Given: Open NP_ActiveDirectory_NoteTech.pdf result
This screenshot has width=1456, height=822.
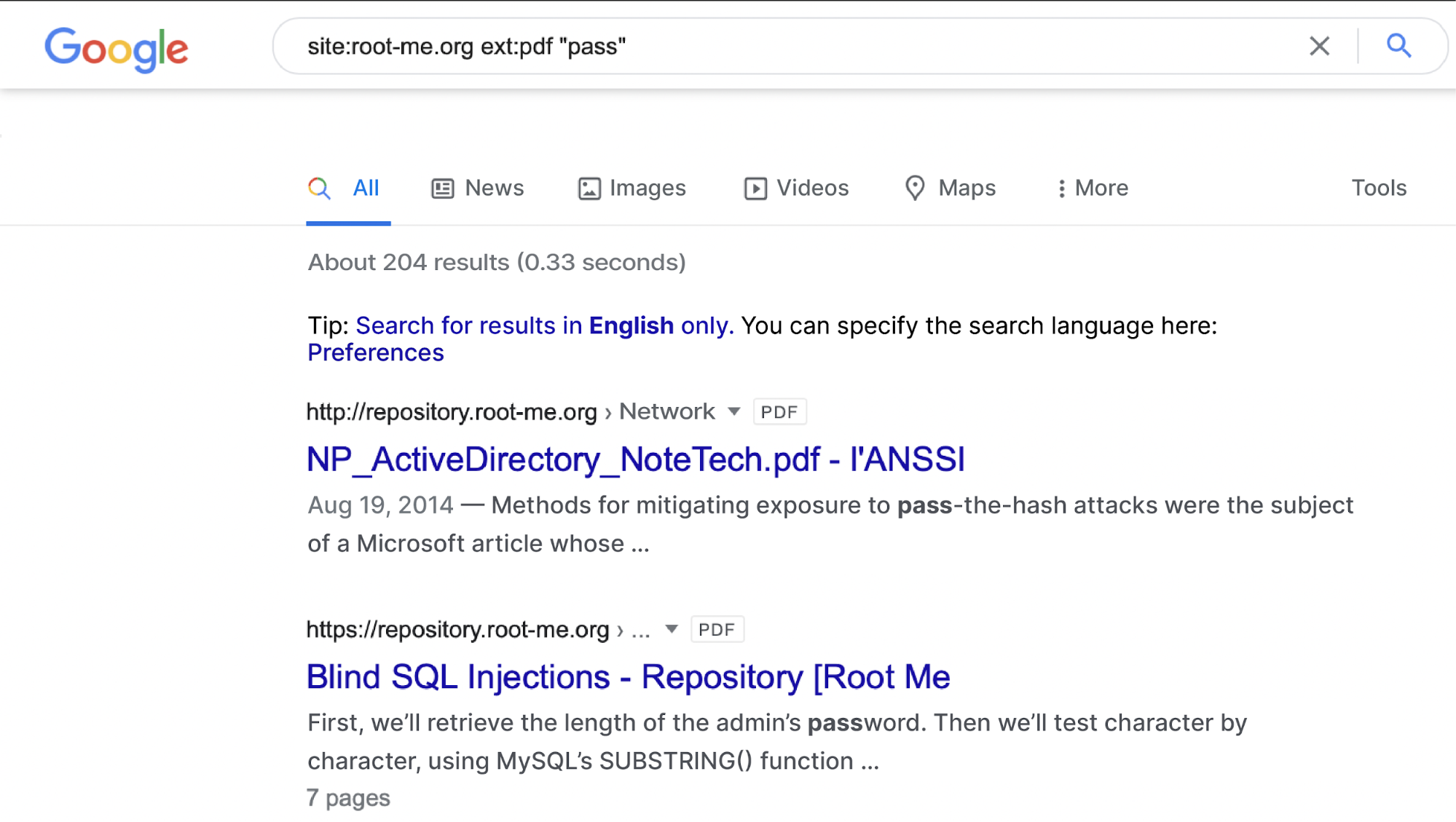Looking at the screenshot, I should 635,459.
